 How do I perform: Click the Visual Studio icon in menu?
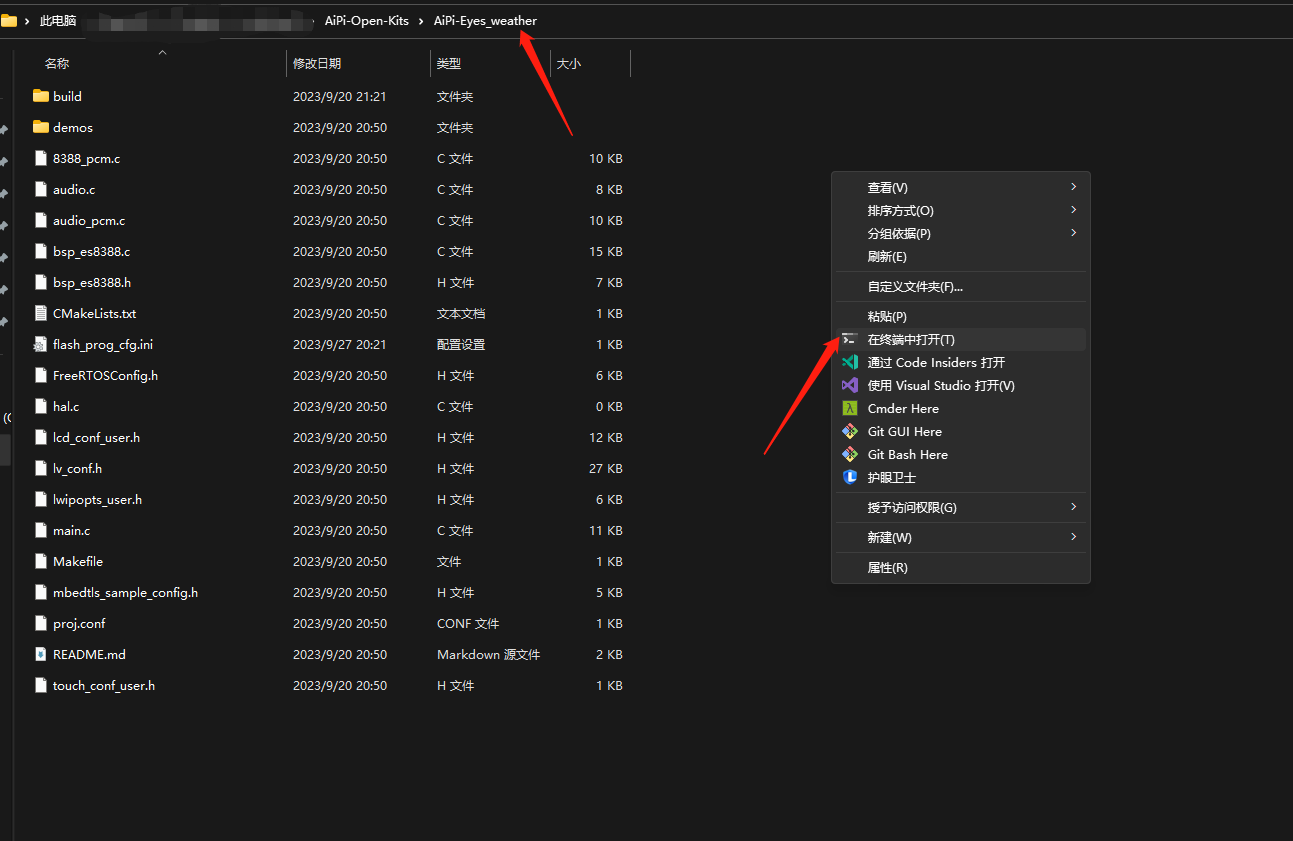click(x=849, y=385)
